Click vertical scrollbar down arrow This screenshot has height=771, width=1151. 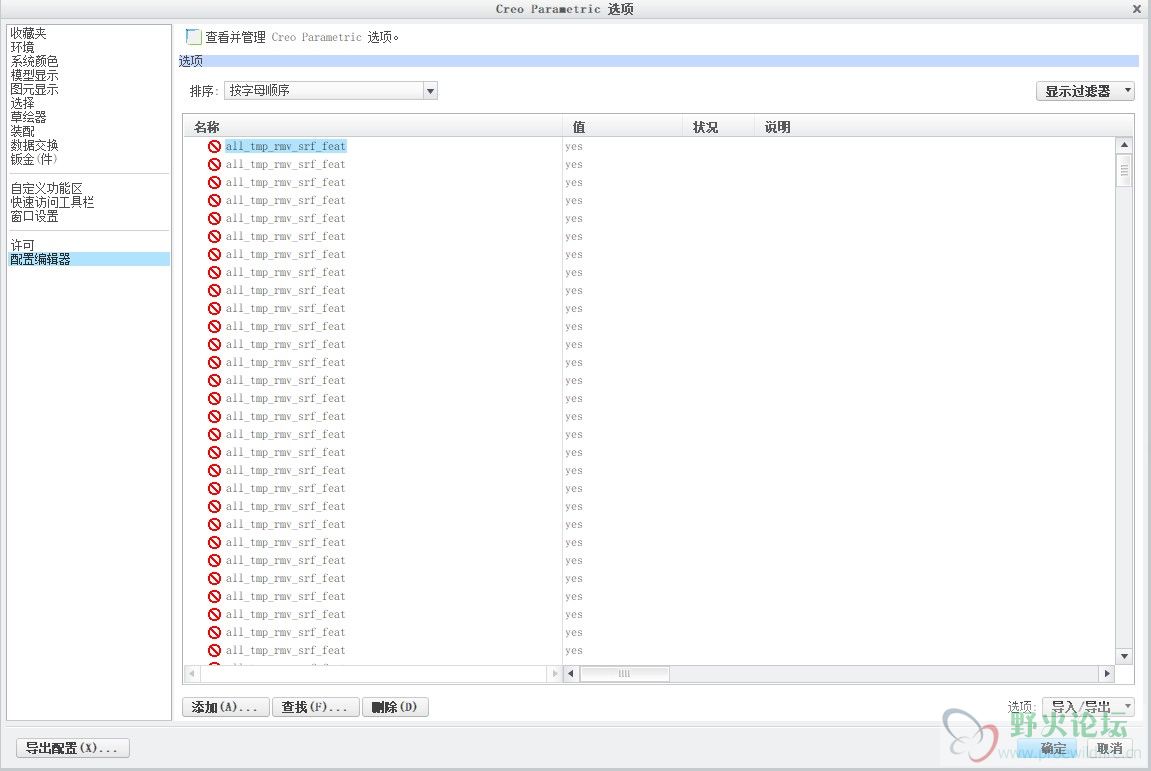pos(1124,656)
